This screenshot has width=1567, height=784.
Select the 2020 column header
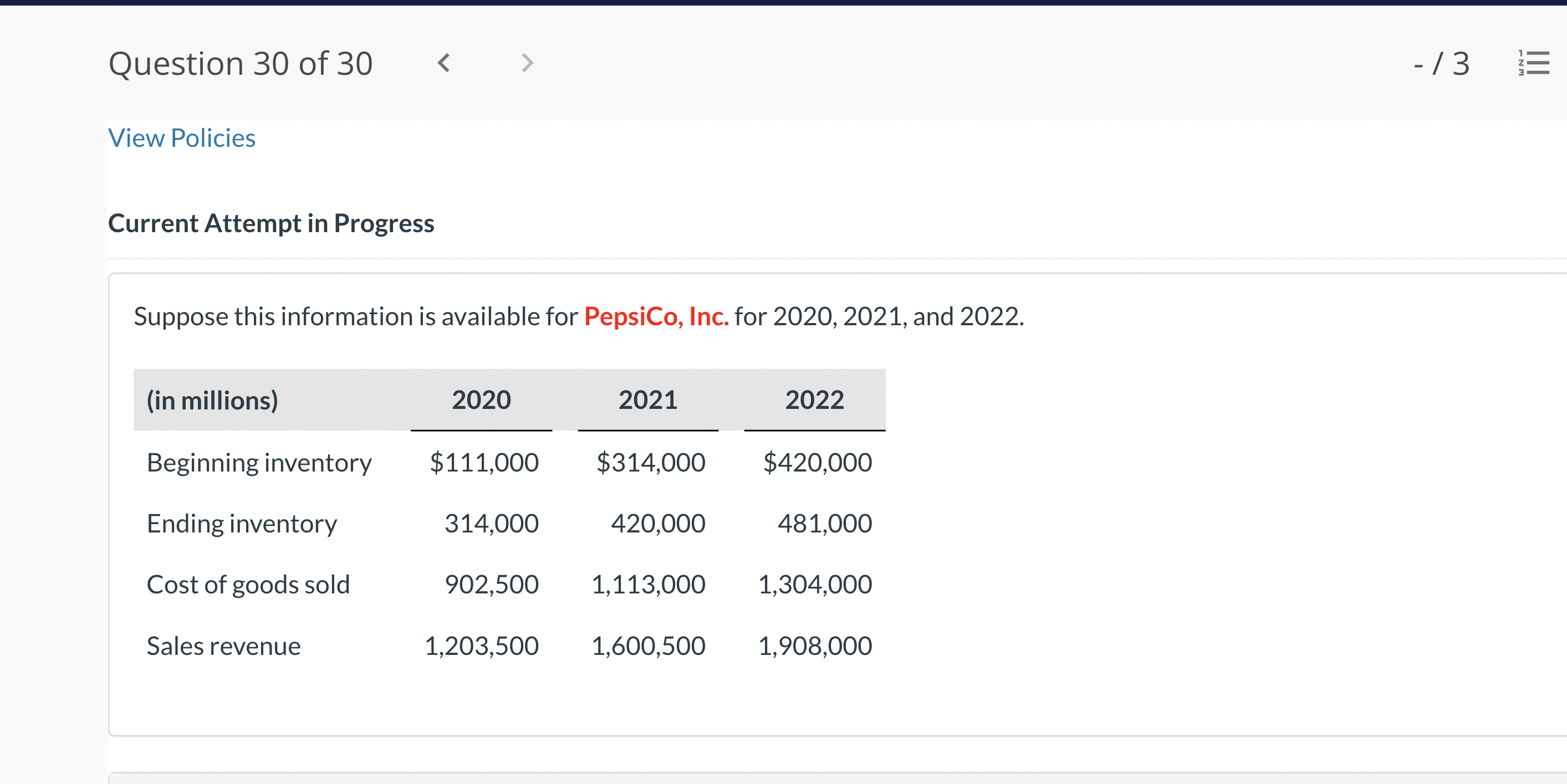pyautogui.click(x=481, y=399)
